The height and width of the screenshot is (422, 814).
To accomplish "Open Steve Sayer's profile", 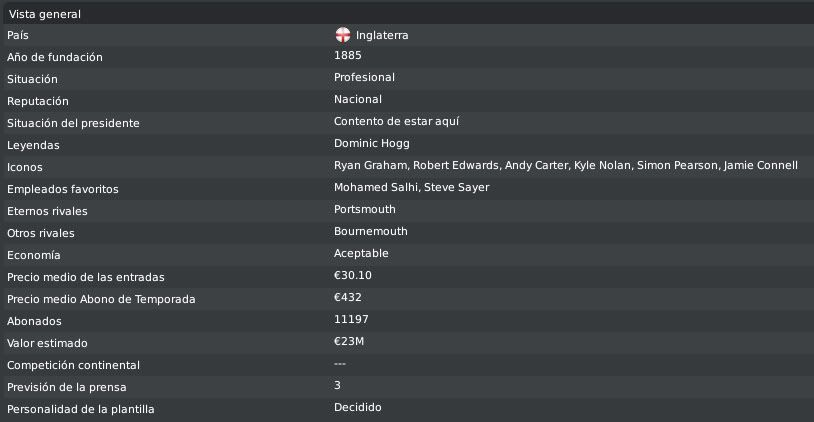I will 457,187.
